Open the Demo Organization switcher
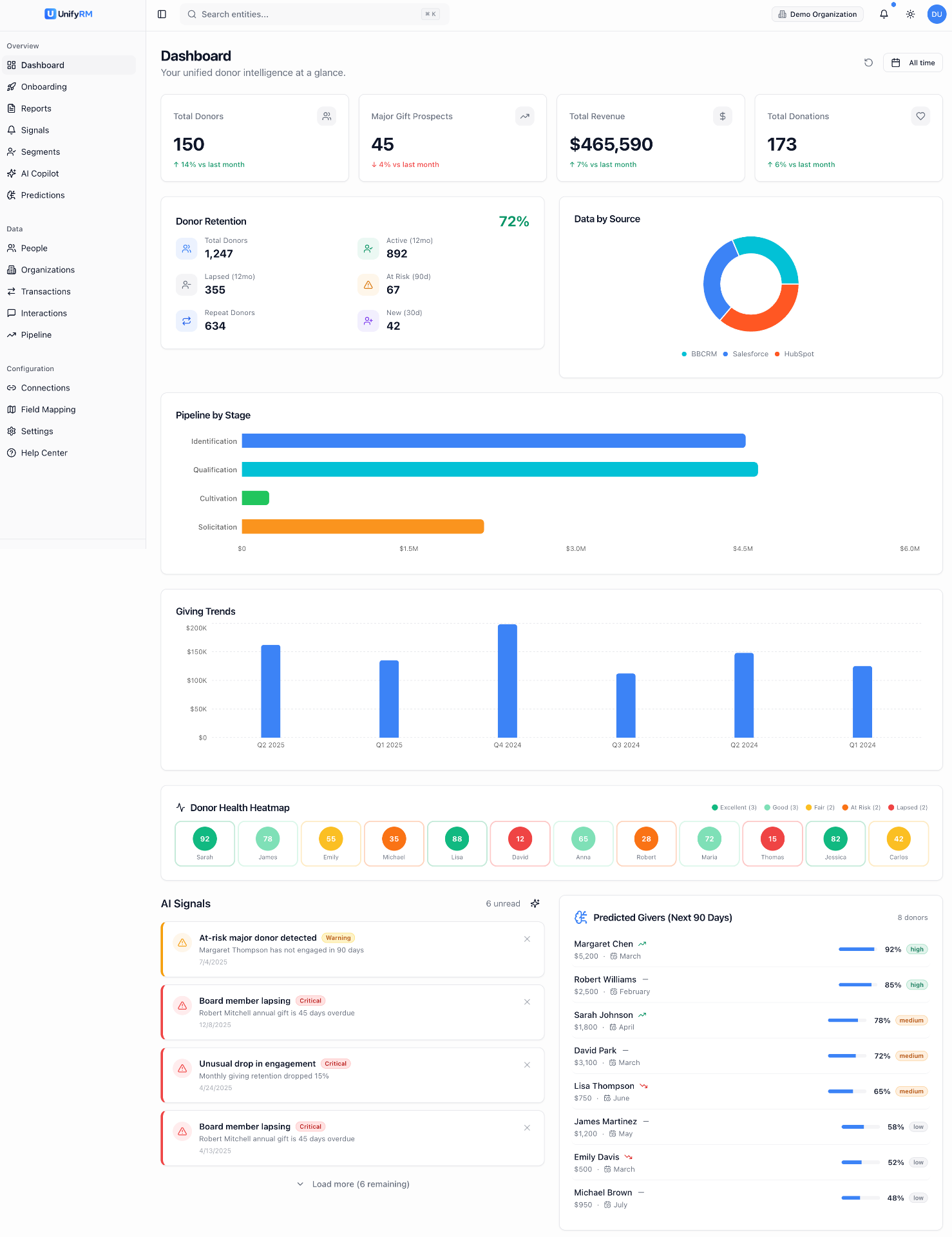 pos(817,14)
